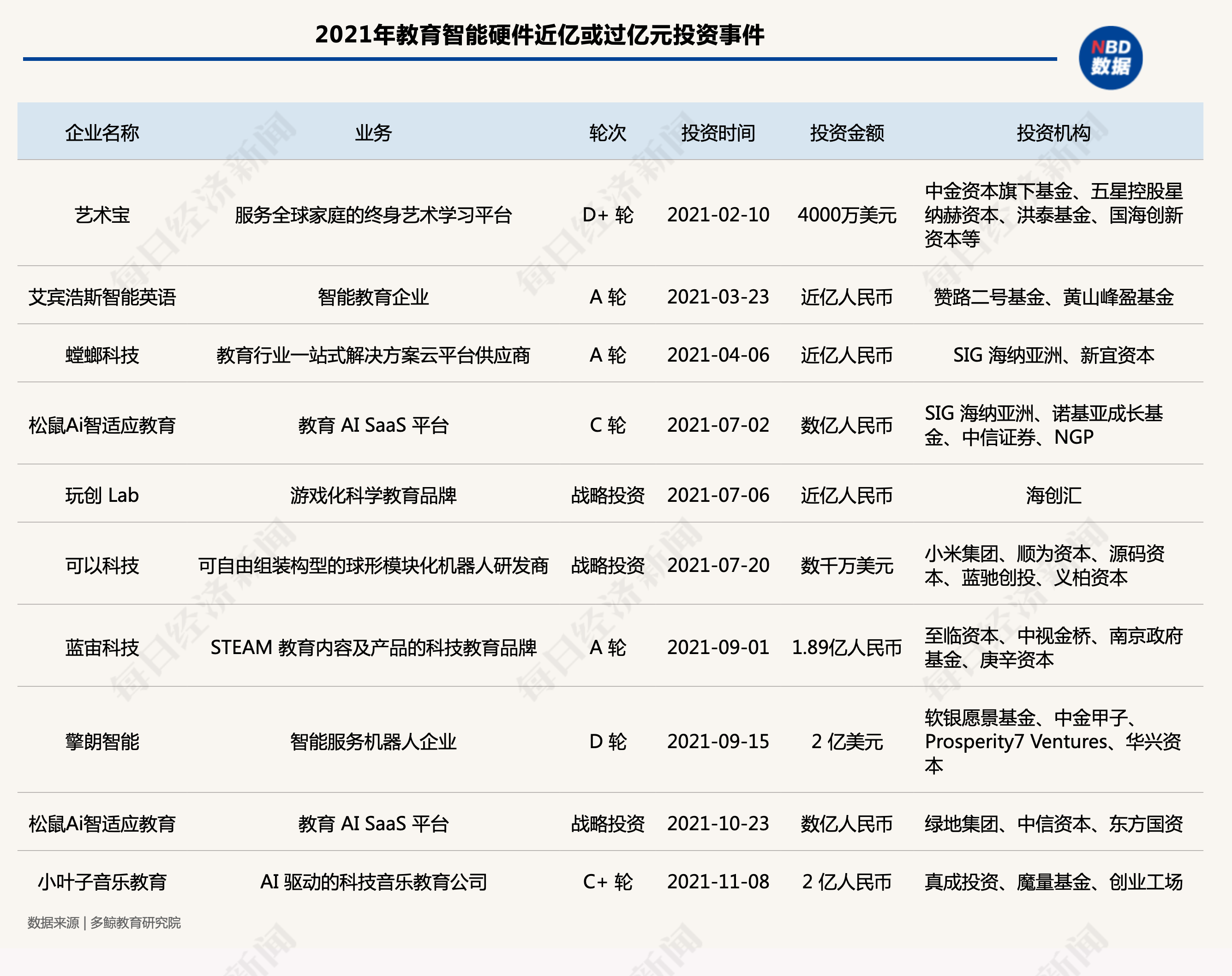Click investors SIG 海纳亚洲、新宜资本

[1053, 356]
